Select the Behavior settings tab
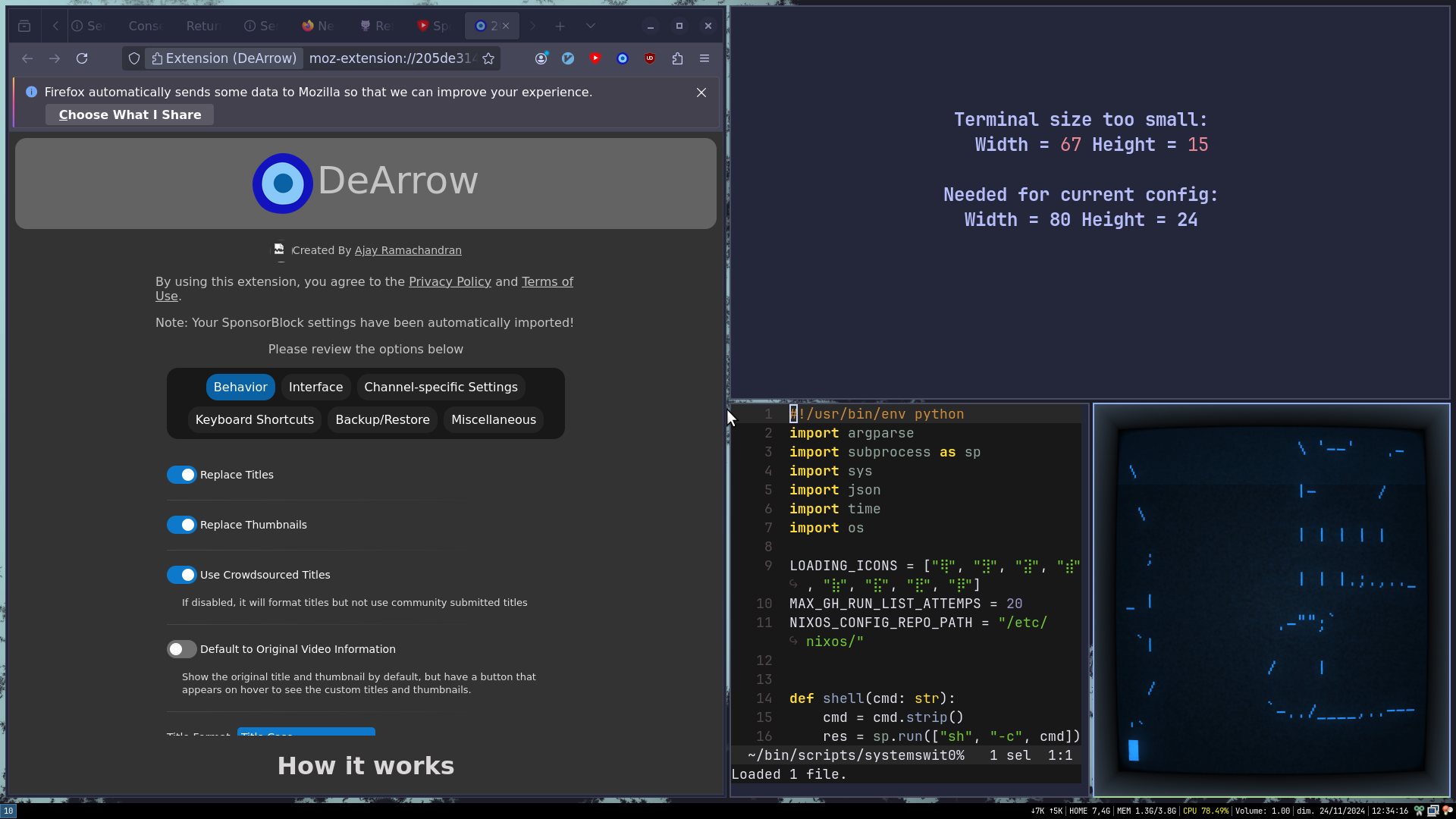1456x819 pixels. [240, 387]
